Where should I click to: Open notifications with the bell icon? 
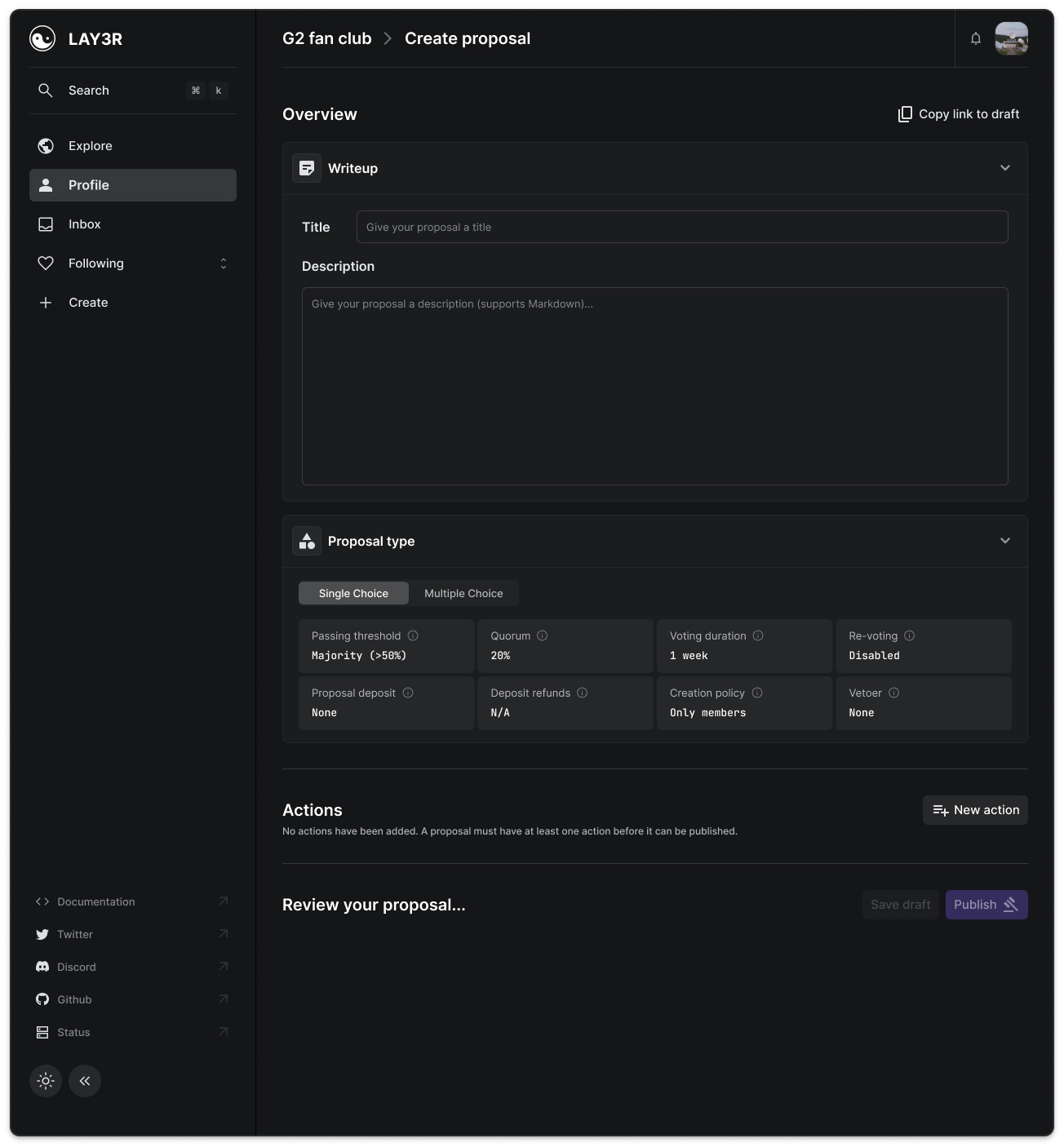(975, 38)
